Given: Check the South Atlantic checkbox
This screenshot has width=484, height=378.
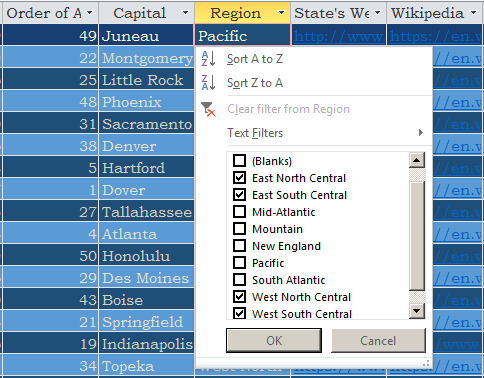Looking at the screenshot, I should point(239,280).
